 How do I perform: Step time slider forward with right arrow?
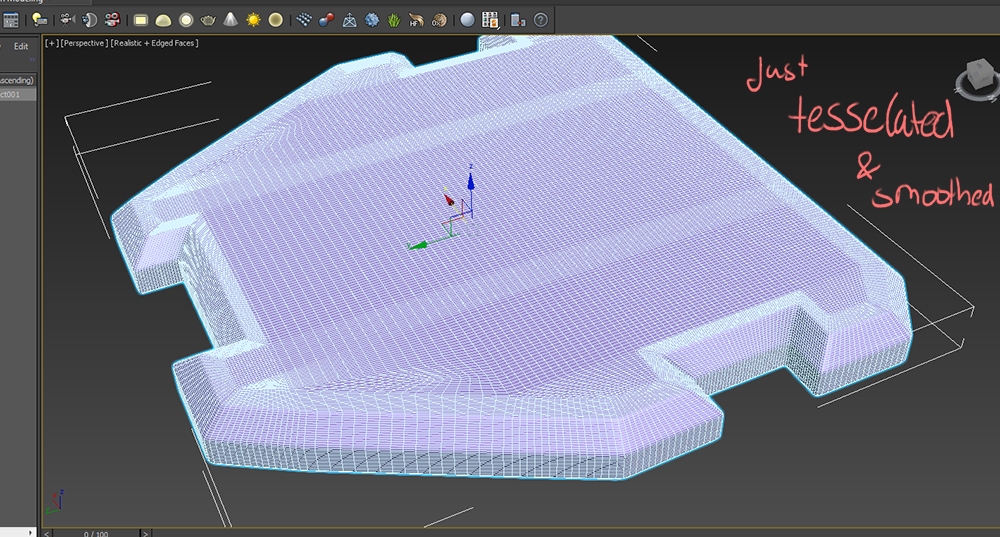point(145,533)
